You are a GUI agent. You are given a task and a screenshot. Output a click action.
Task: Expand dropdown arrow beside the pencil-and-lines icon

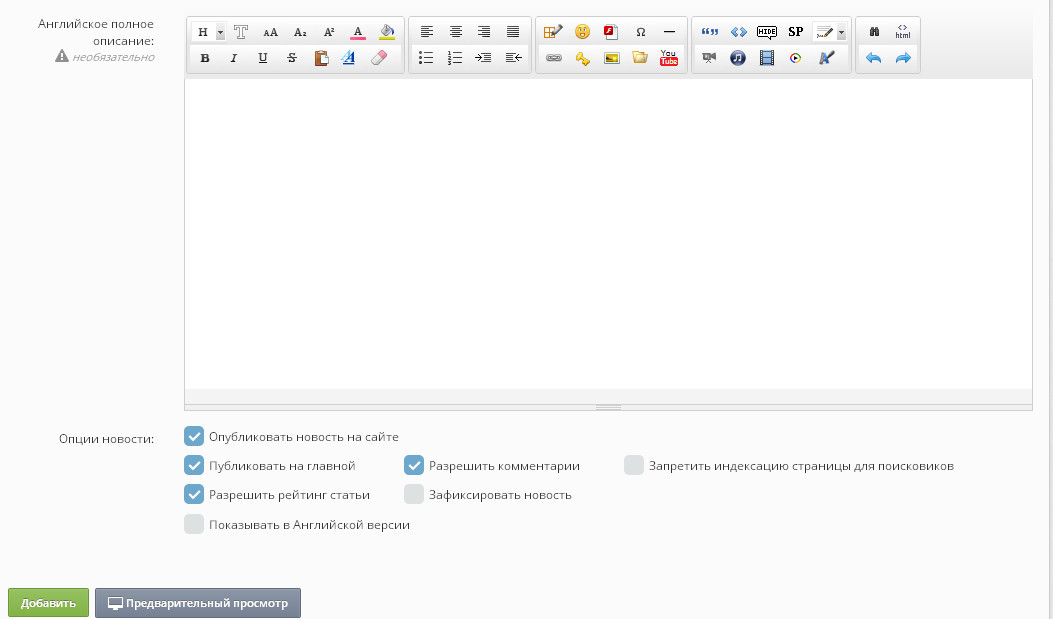(x=842, y=32)
